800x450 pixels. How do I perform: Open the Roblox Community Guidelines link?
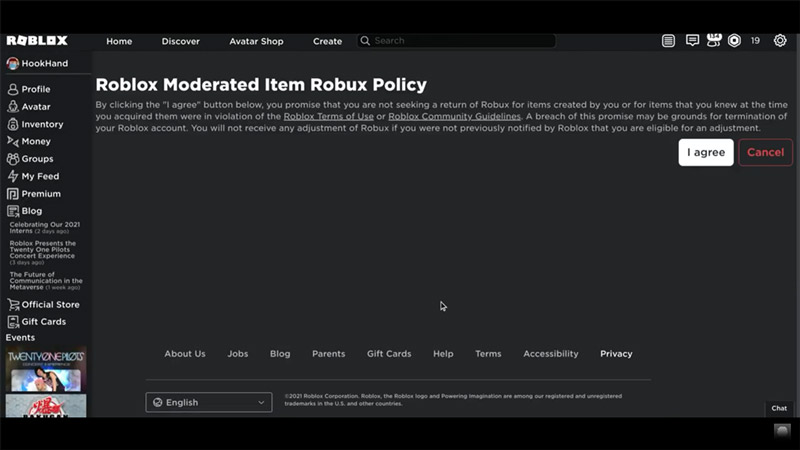click(454, 116)
